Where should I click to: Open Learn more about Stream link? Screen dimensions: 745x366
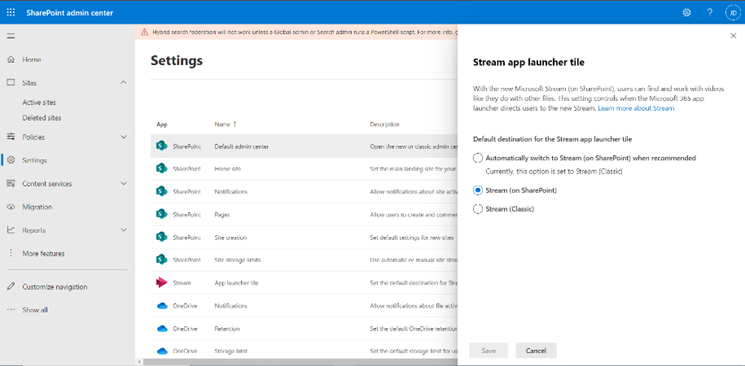coord(636,108)
